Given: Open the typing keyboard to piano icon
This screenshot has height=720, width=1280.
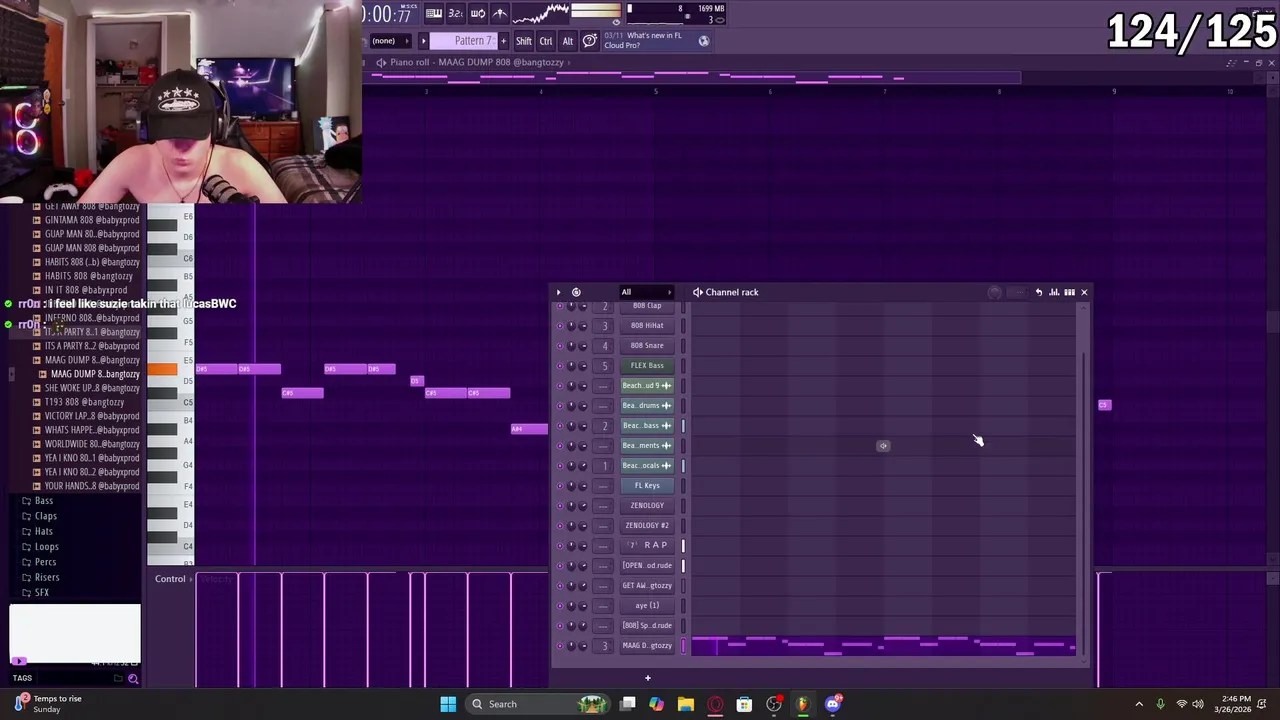Looking at the screenshot, I should pyautogui.click(x=434, y=13).
